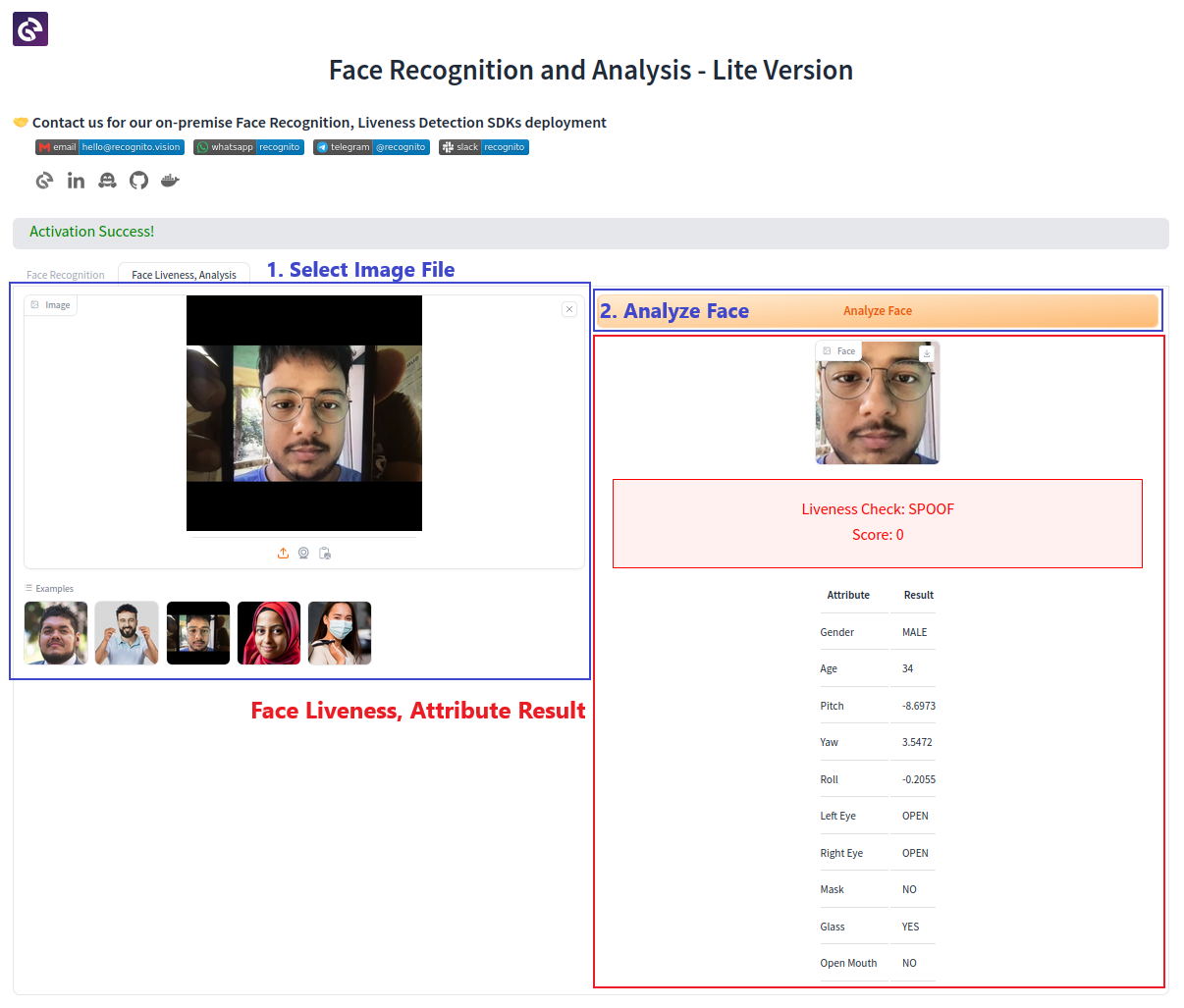Click the webcam capture icon under the image

[x=304, y=554]
